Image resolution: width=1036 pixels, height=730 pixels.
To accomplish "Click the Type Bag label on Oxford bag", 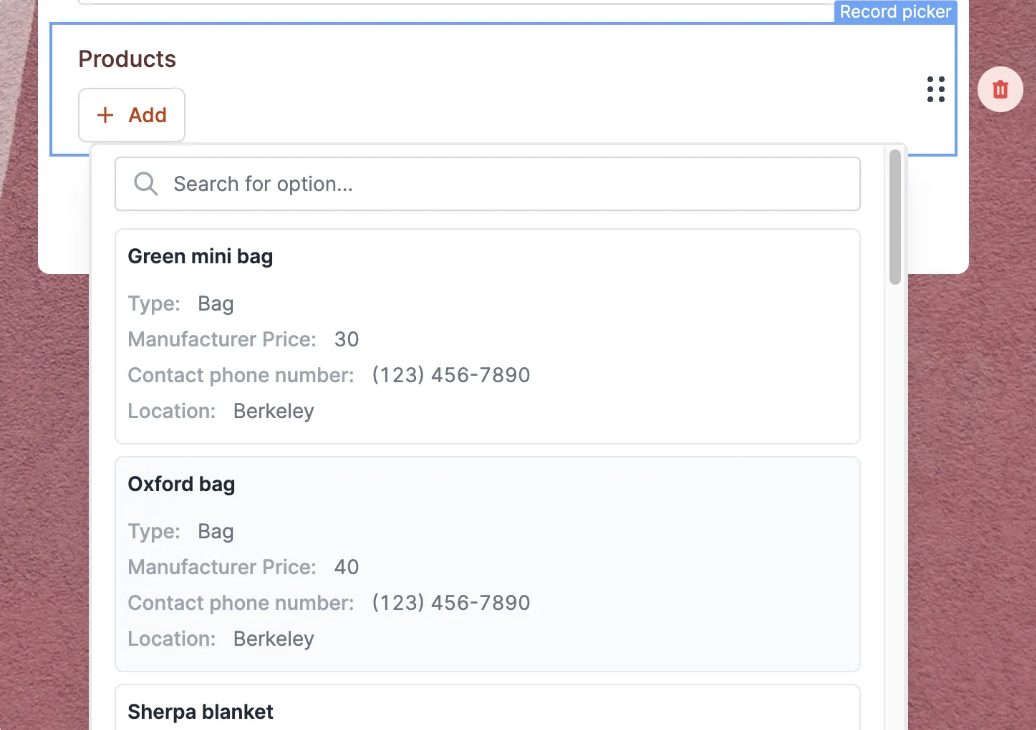I will [215, 531].
